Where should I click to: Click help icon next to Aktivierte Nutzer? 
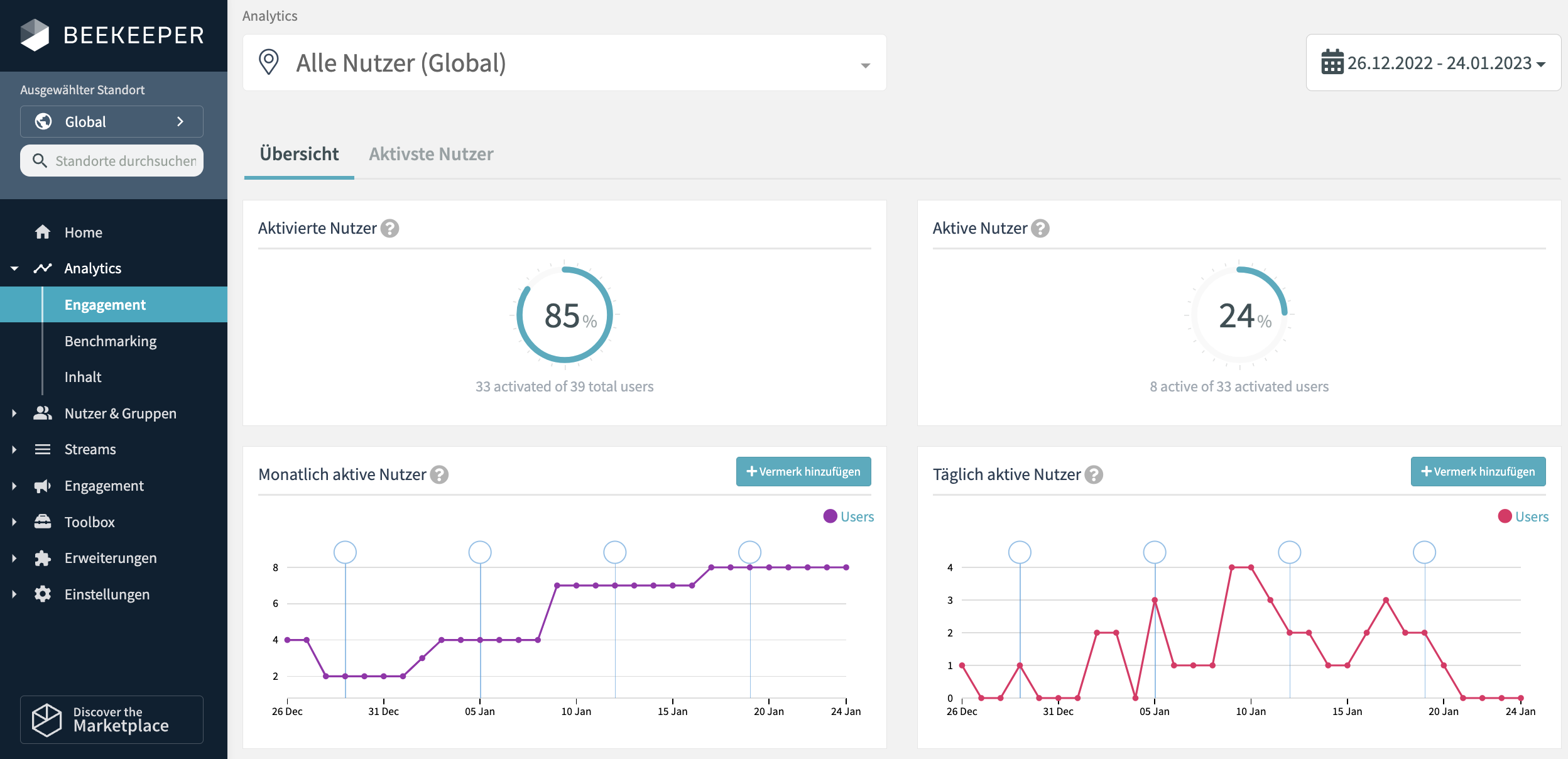(x=390, y=228)
